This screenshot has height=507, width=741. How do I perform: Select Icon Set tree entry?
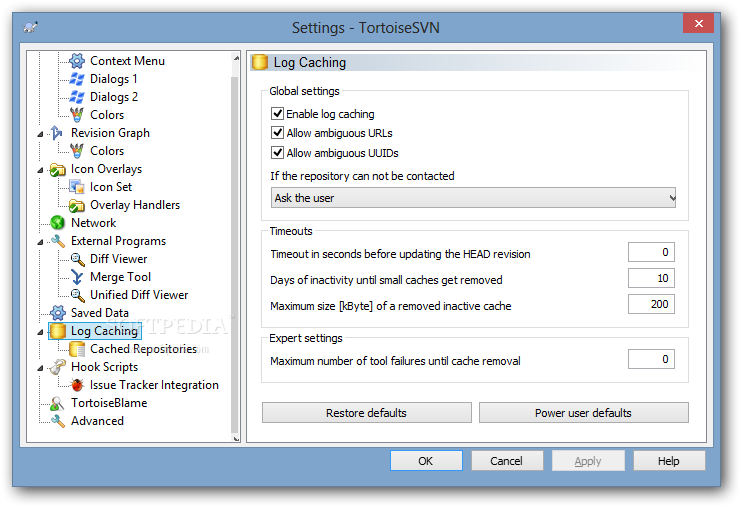[111, 187]
